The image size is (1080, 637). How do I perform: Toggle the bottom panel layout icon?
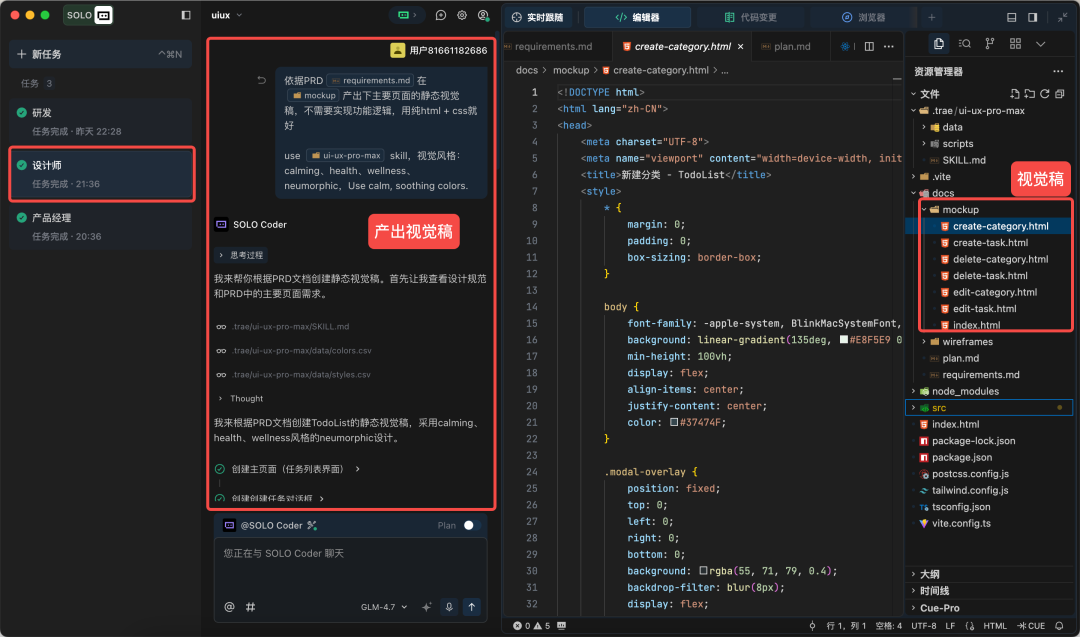(1011, 17)
